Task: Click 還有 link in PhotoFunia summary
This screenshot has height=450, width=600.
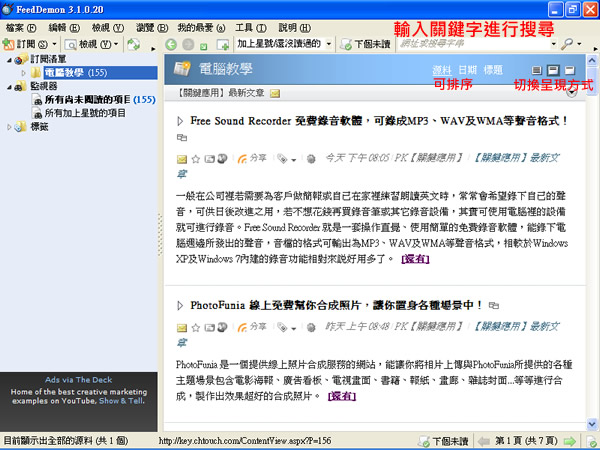Action: (x=342, y=396)
